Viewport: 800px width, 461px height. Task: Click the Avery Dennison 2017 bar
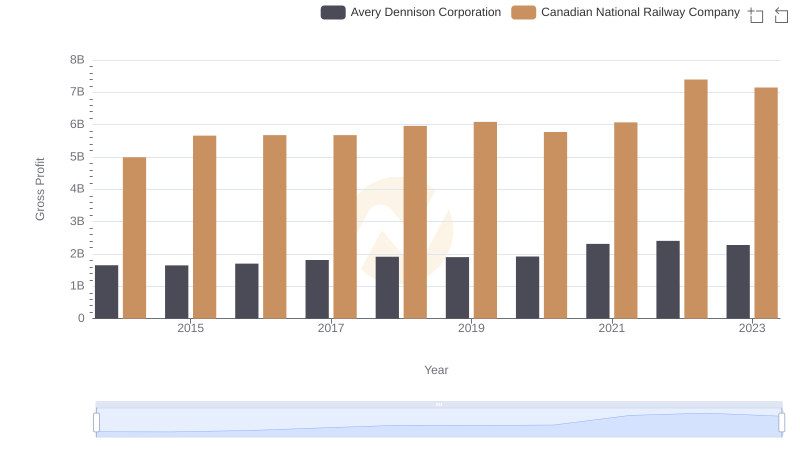point(317,289)
